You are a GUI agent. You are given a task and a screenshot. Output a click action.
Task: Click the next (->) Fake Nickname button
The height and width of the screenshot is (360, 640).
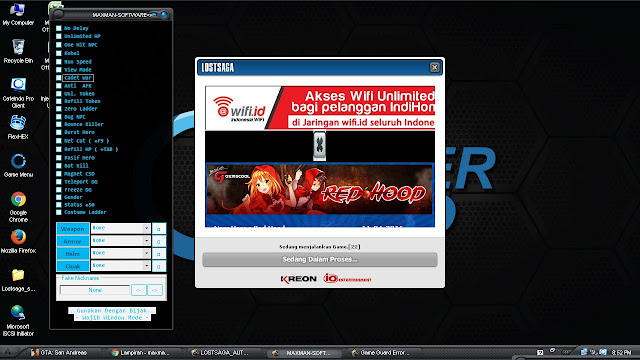pyautogui.click(x=155, y=290)
